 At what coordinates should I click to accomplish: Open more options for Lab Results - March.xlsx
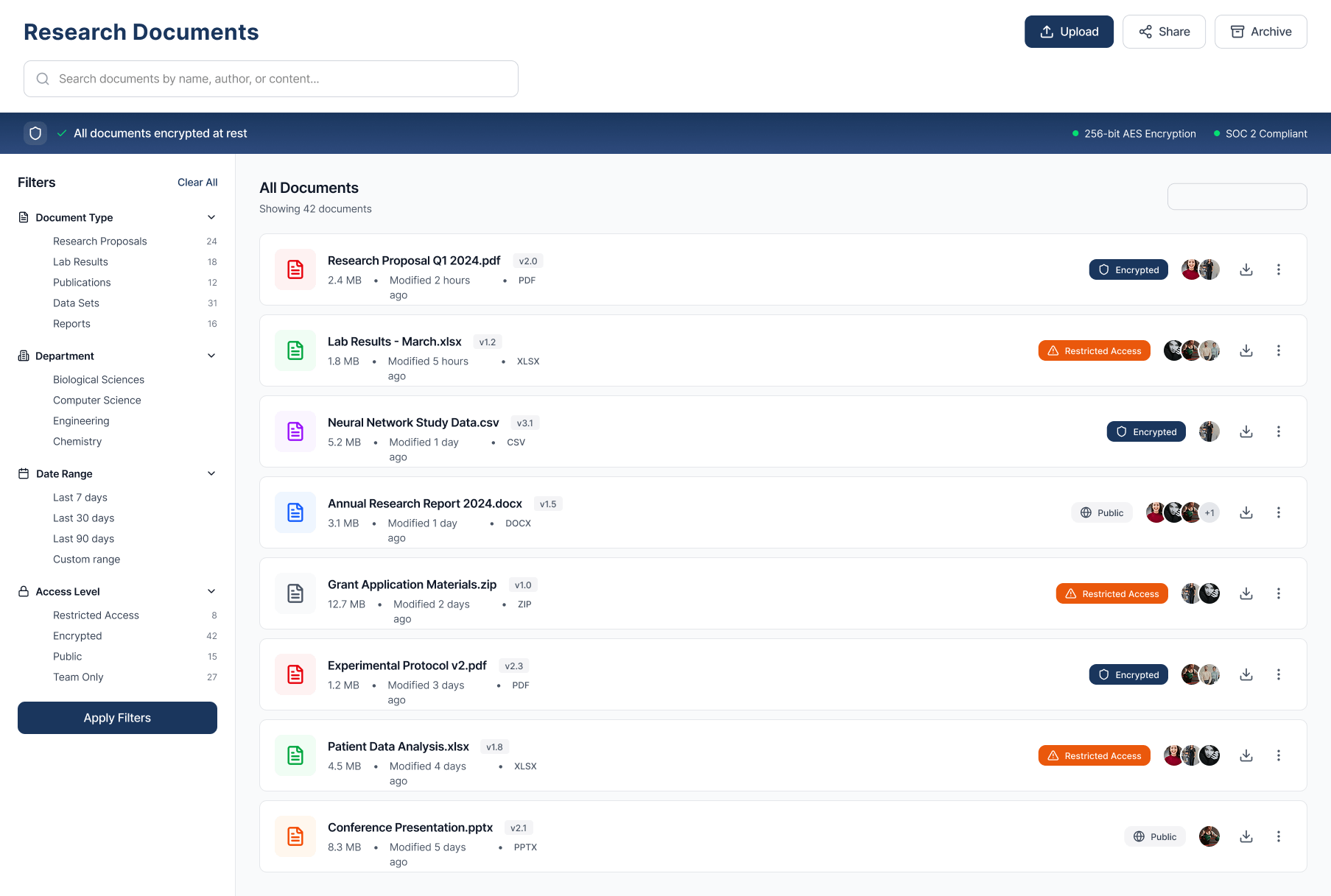[x=1278, y=350]
